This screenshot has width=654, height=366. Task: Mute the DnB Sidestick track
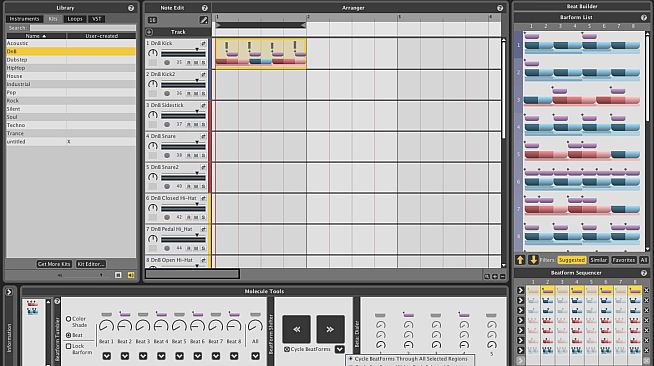coord(196,124)
